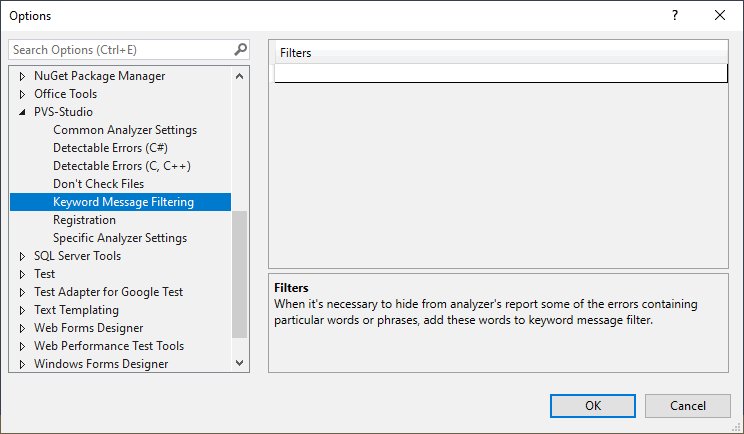Select Detectable Errors (C, C++) item
Image resolution: width=744 pixels, height=434 pixels.
pyautogui.click(x=122, y=166)
